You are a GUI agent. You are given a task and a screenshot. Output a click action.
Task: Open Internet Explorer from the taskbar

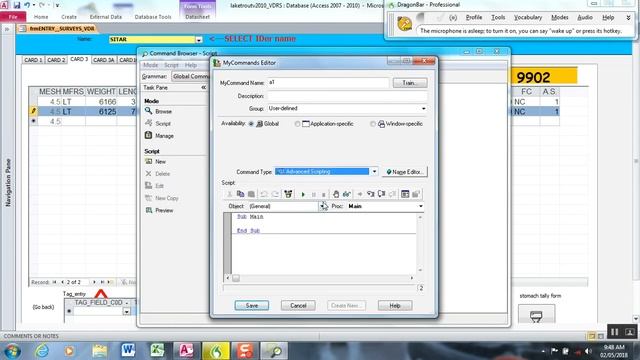(x=42, y=350)
